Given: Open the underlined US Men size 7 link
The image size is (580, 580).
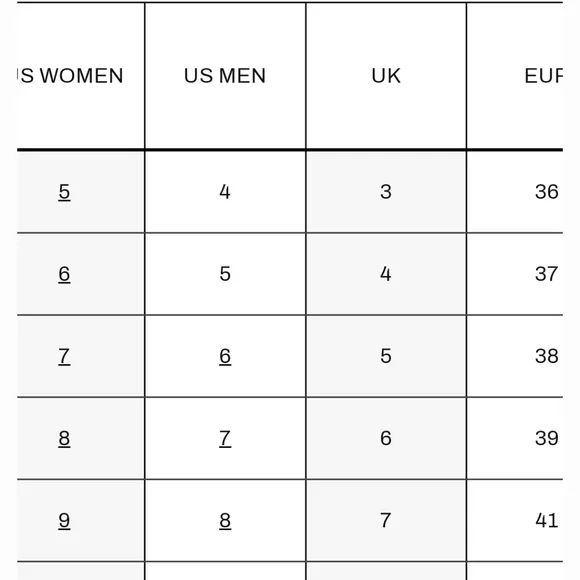Looking at the screenshot, I should (x=225, y=438).
